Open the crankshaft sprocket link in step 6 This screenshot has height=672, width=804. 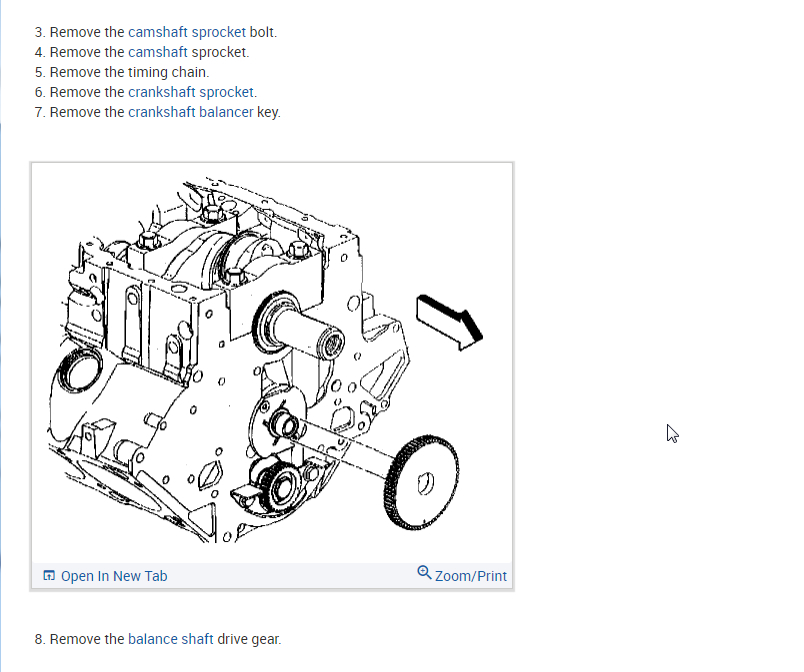coord(191,92)
